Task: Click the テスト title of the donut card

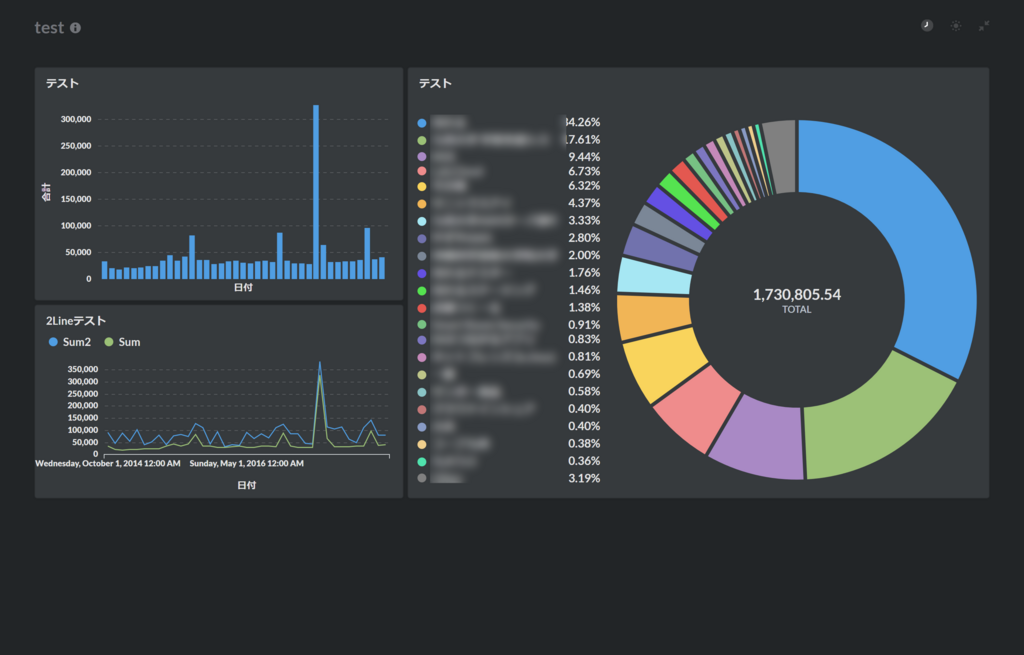Action: 435,83
